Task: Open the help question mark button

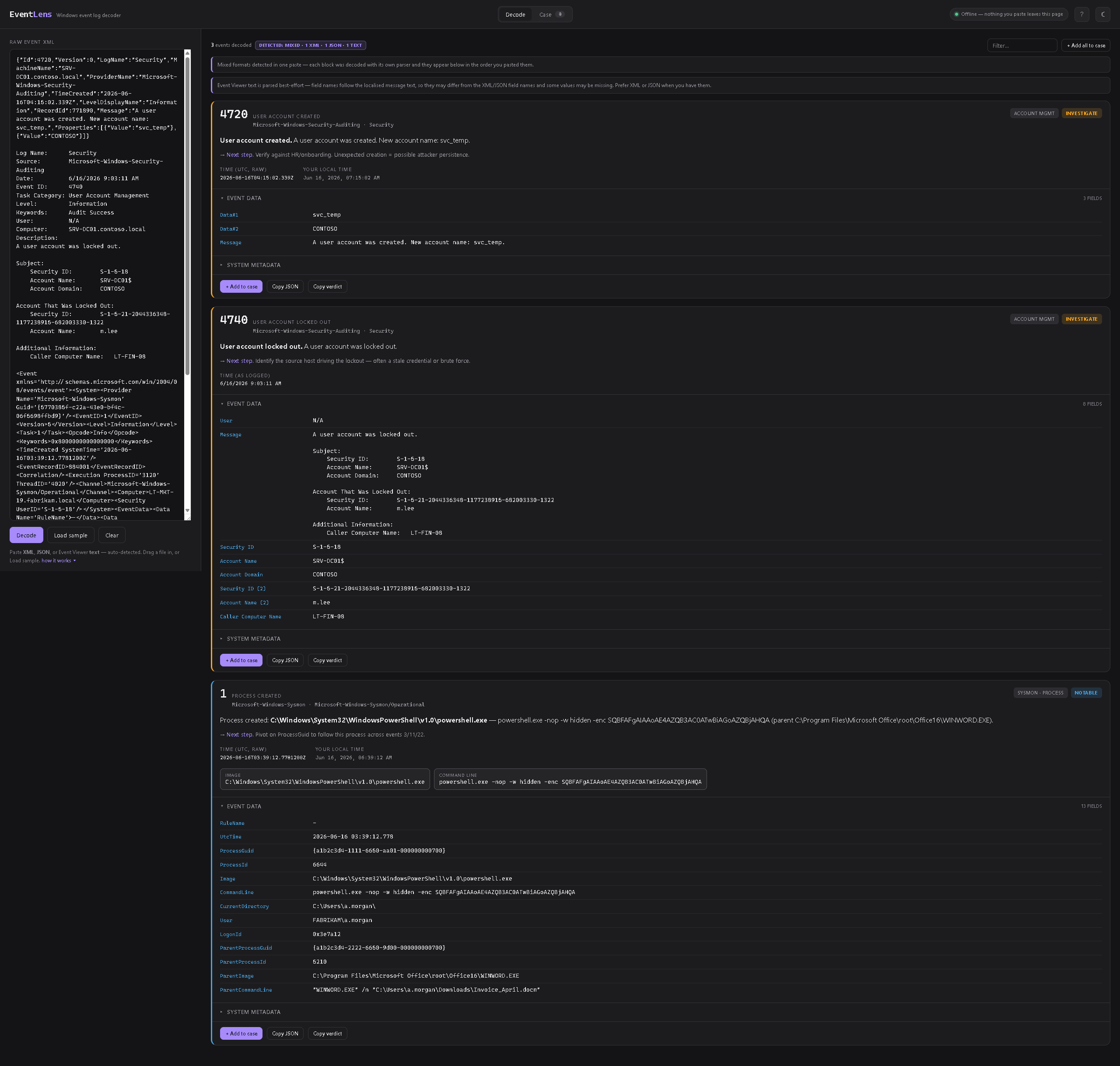Action: (1081, 14)
